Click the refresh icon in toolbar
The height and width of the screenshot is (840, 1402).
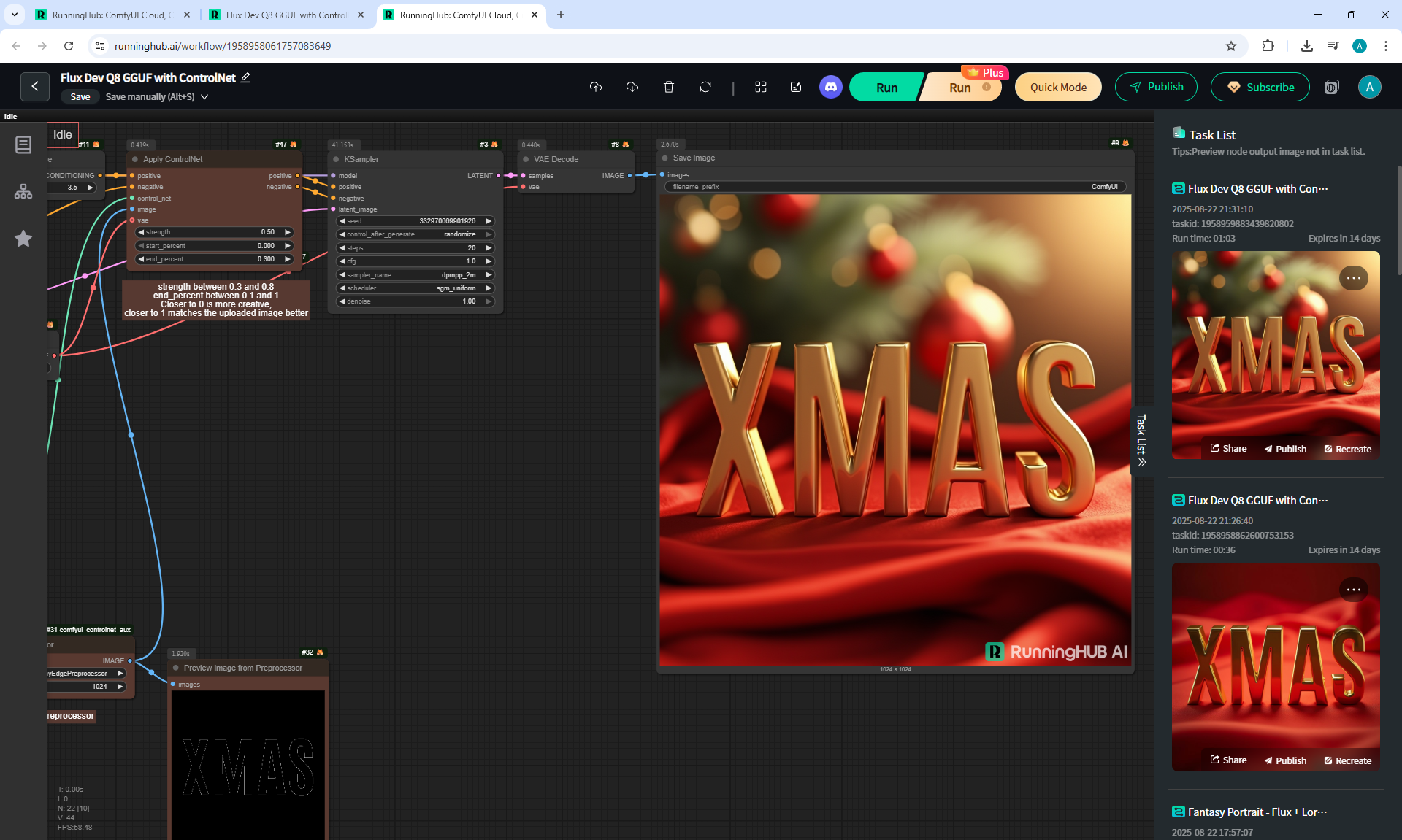[x=705, y=87]
